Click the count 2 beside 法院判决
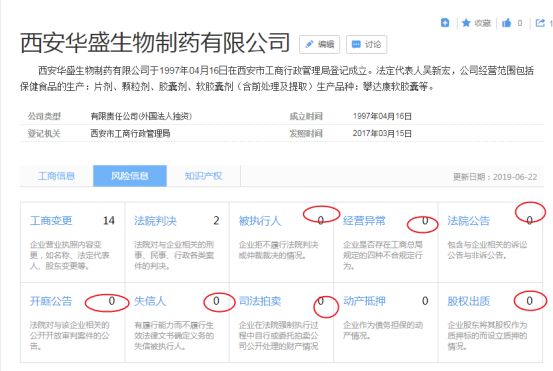Screen dimensions: 553x371 click(216, 221)
